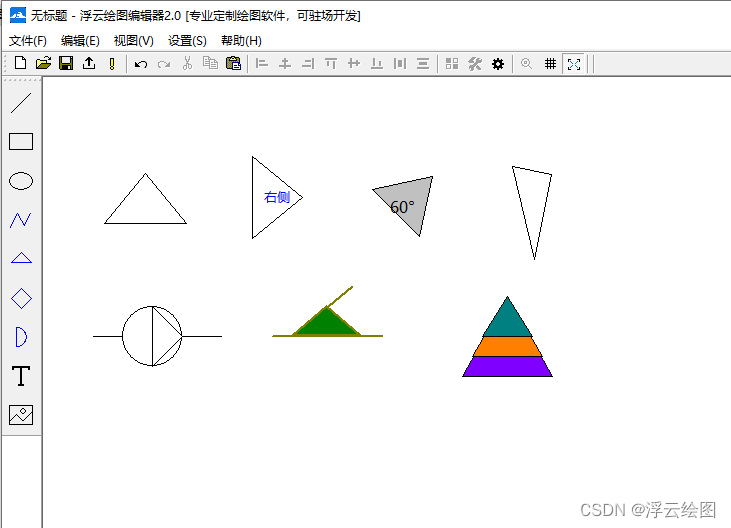Paste from clipboard icon
The image size is (731, 528).
pos(233,63)
